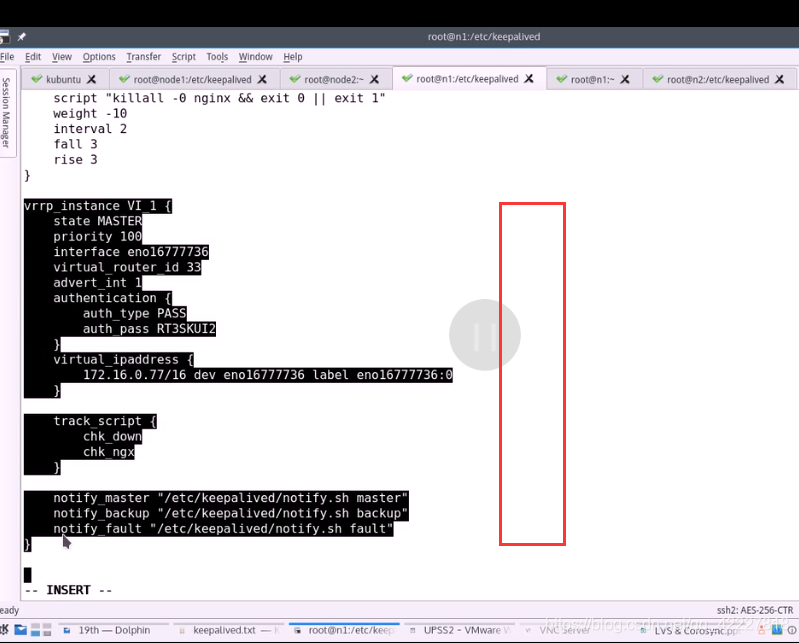Open the keepalived.txt taskbar window
The width and height of the screenshot is (799, 643).
(229, 630)
